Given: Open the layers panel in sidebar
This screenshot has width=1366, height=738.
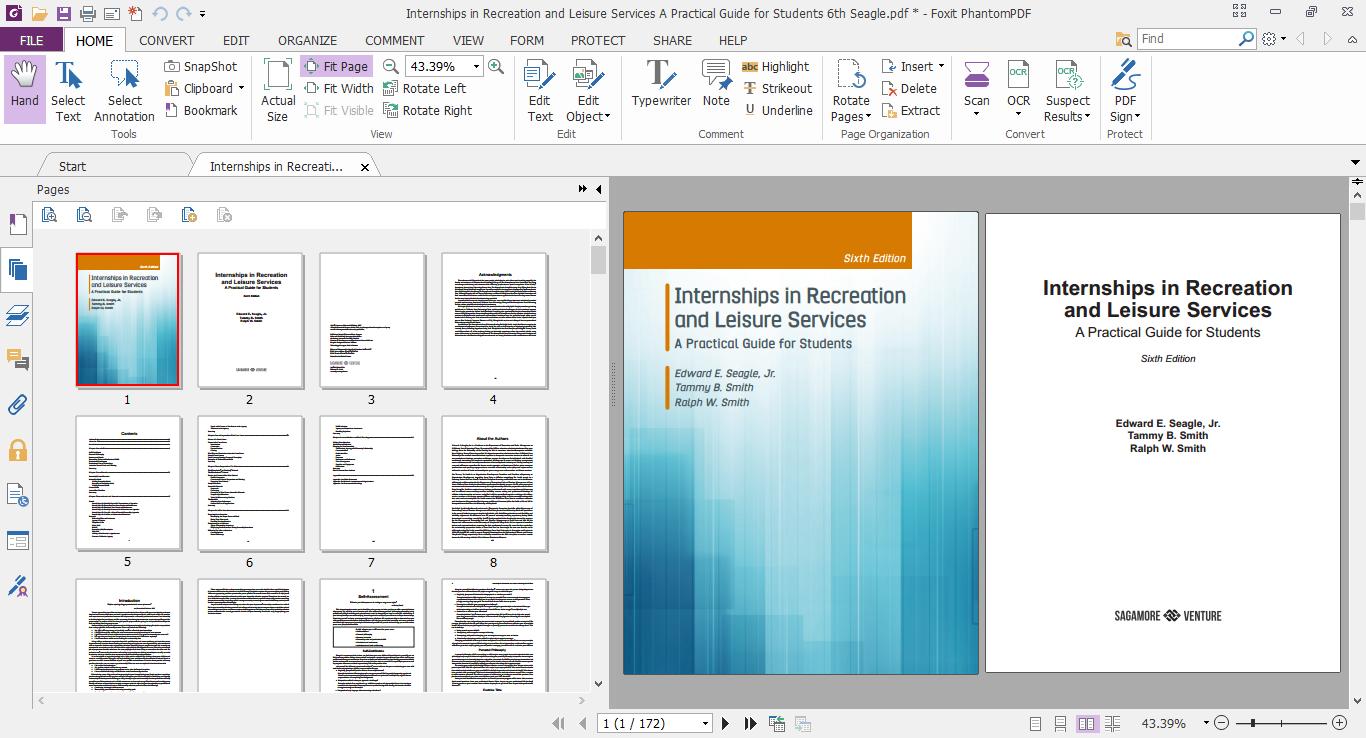Looking at the screenshot, I should tap(17, 315).
